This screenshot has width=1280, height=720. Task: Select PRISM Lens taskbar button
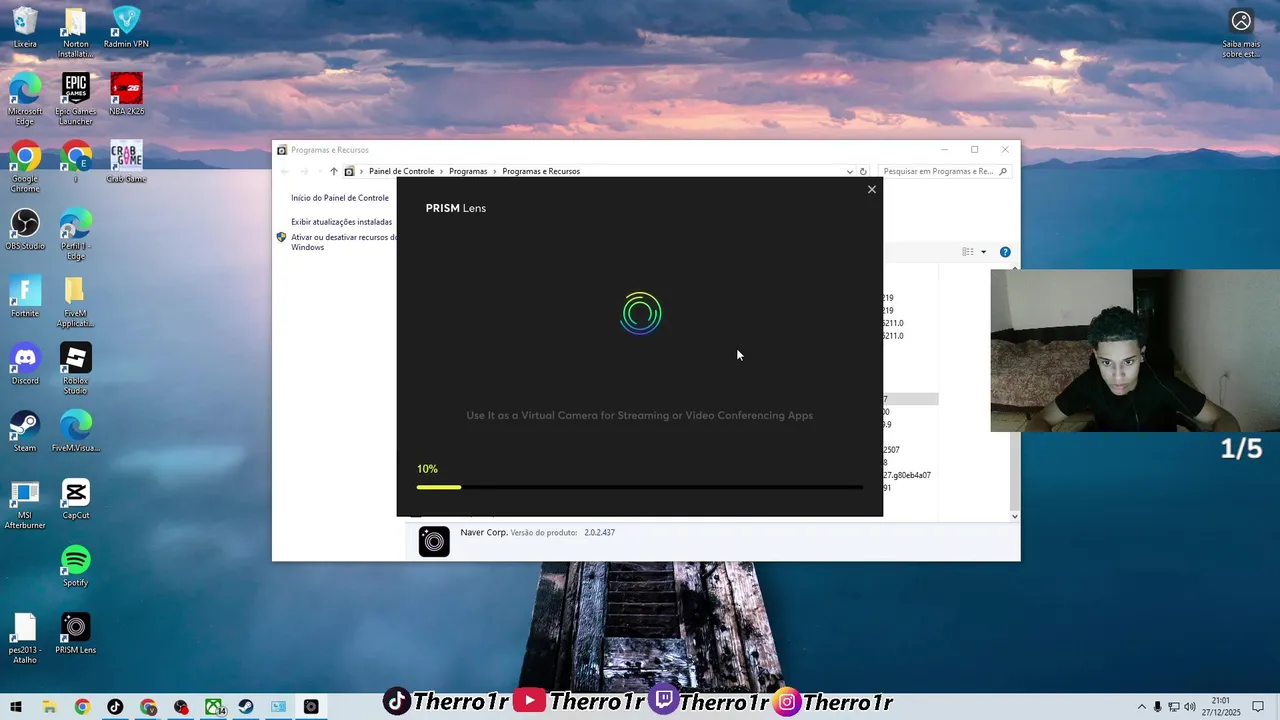(x=311, y=707)
